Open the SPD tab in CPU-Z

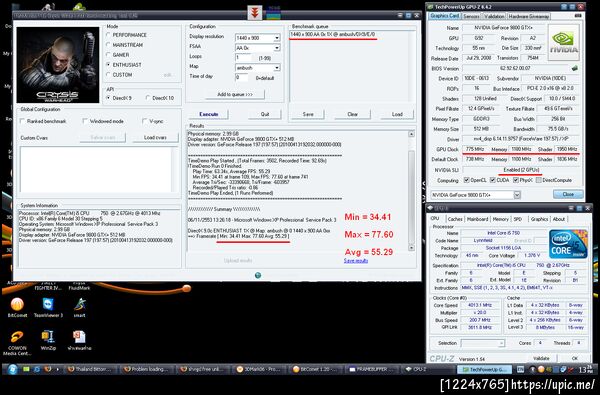click(x=518, y=219)
